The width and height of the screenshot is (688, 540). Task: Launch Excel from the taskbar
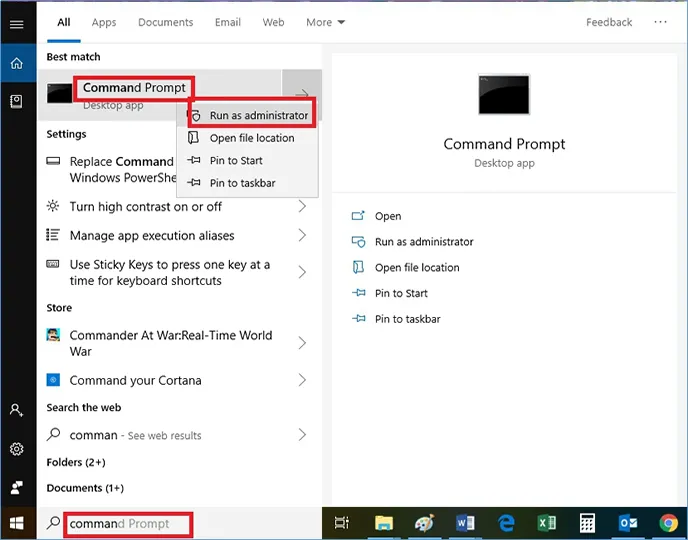click(547, 523)
